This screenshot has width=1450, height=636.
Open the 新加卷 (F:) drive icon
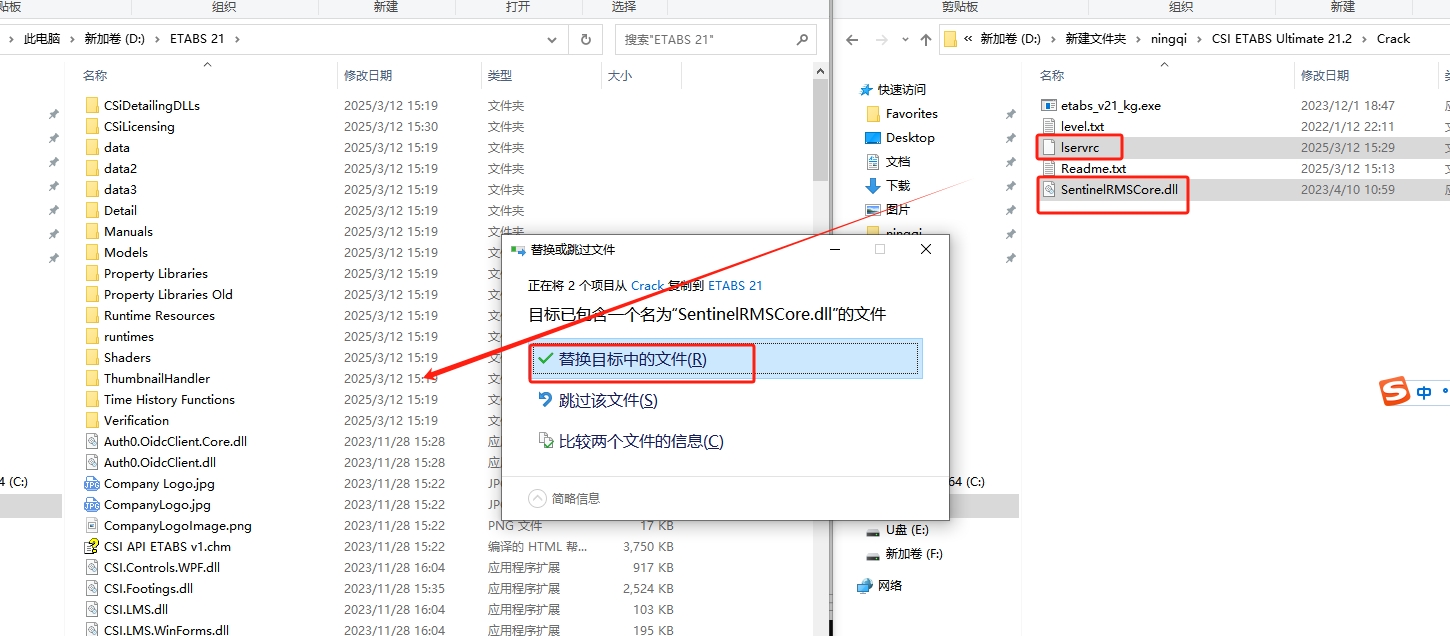872,554
